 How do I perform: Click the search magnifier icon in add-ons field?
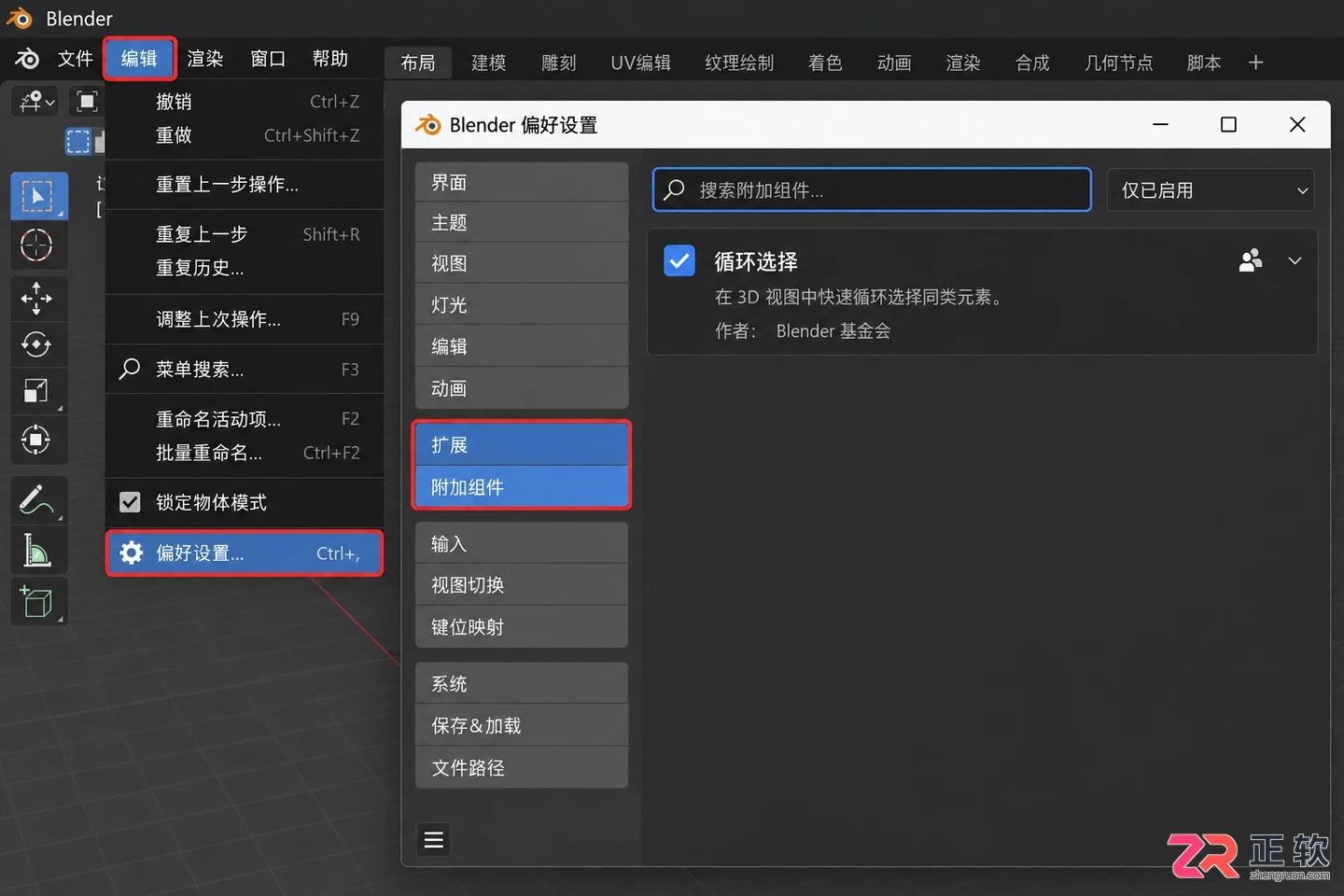[674, 190]
